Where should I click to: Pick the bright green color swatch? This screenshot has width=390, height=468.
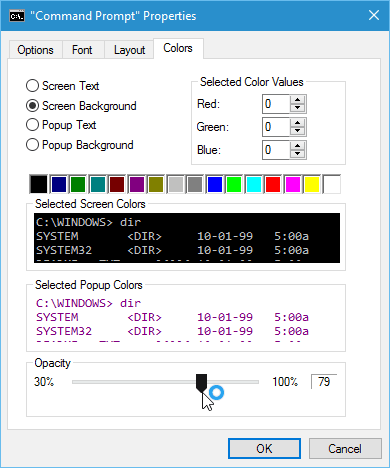tap(234, 184)
